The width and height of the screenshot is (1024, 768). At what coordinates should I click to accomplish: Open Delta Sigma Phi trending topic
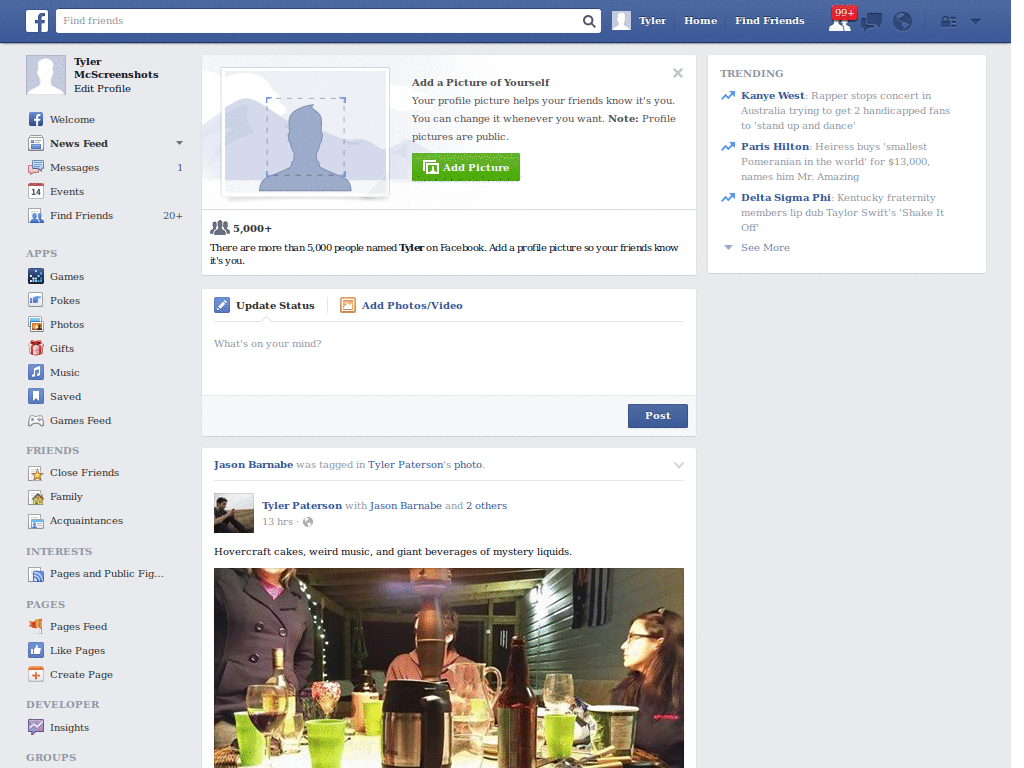coord(786,197)
